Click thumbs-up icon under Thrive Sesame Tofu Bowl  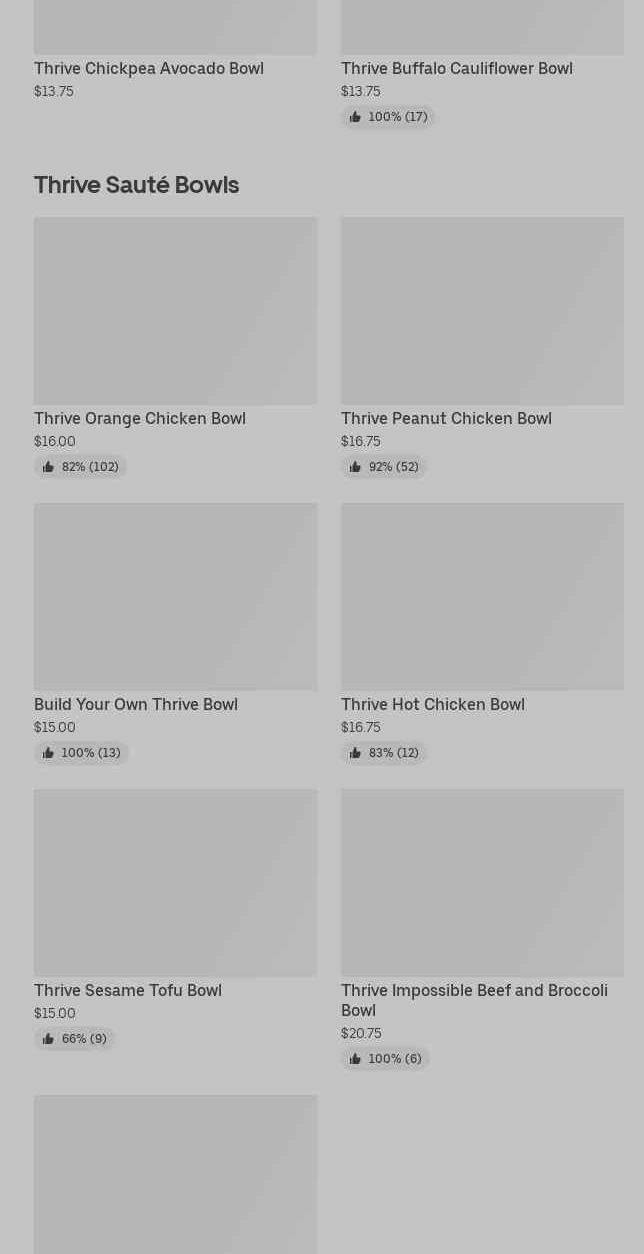tap(48, 1039)
